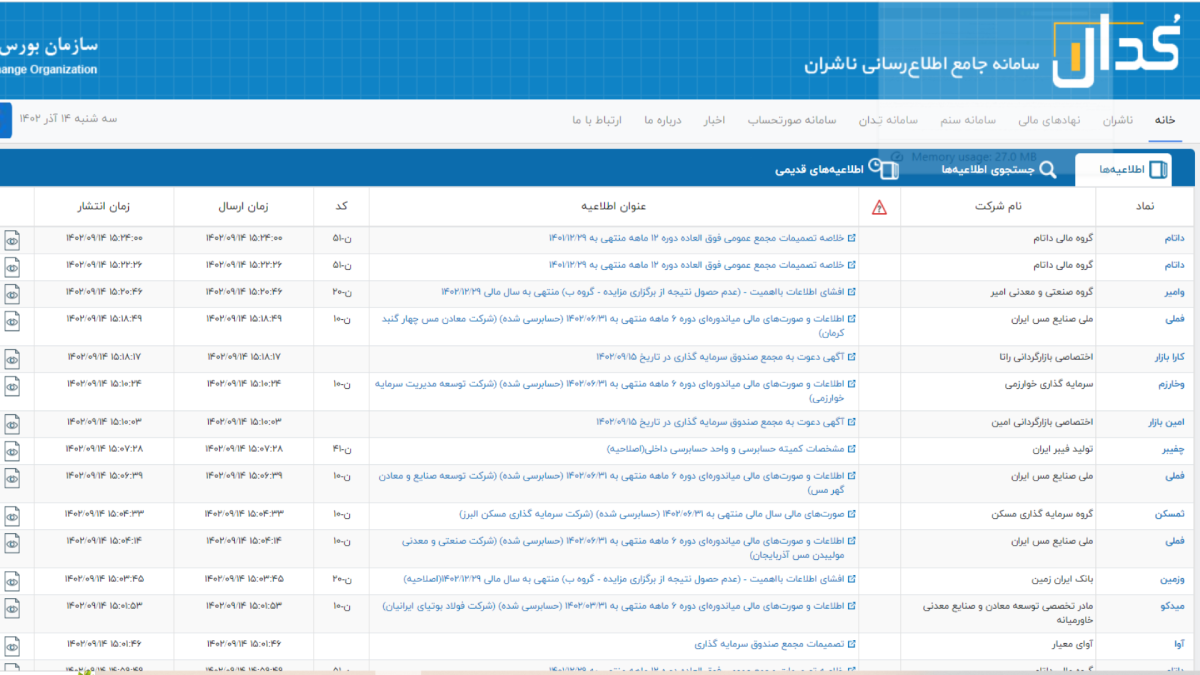
Task: Switch to جستجوی اطلاعیه‌ها search tab
Action: point(997,170)
